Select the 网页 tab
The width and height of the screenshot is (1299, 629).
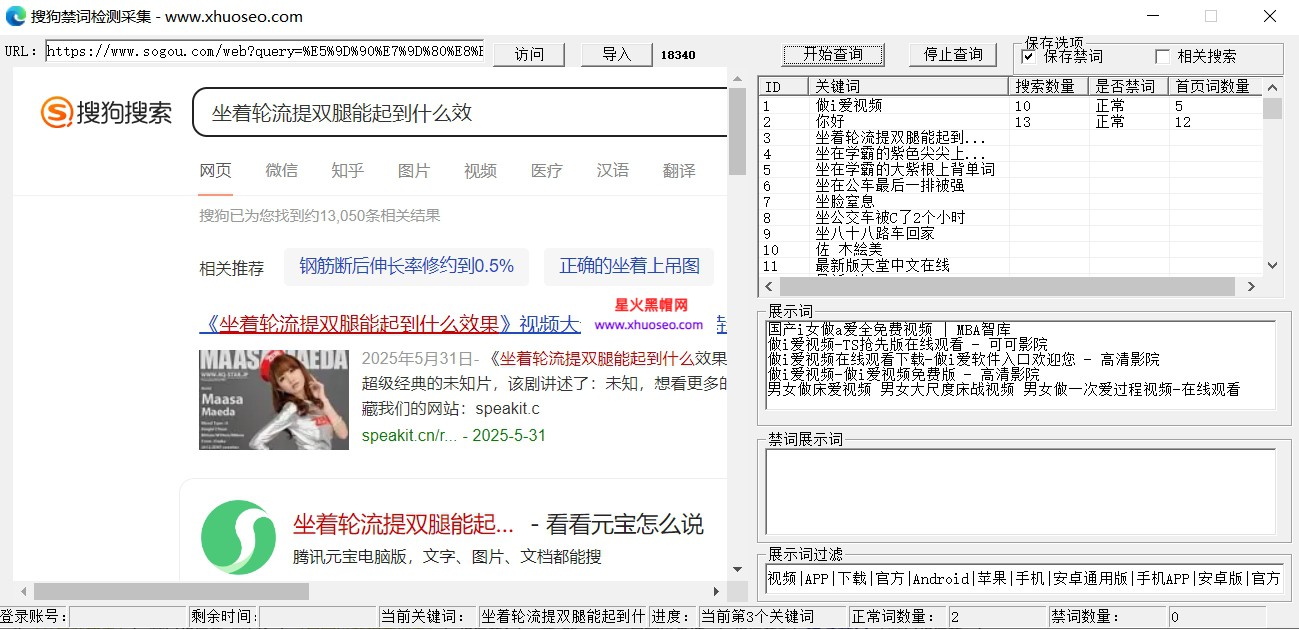215,170
